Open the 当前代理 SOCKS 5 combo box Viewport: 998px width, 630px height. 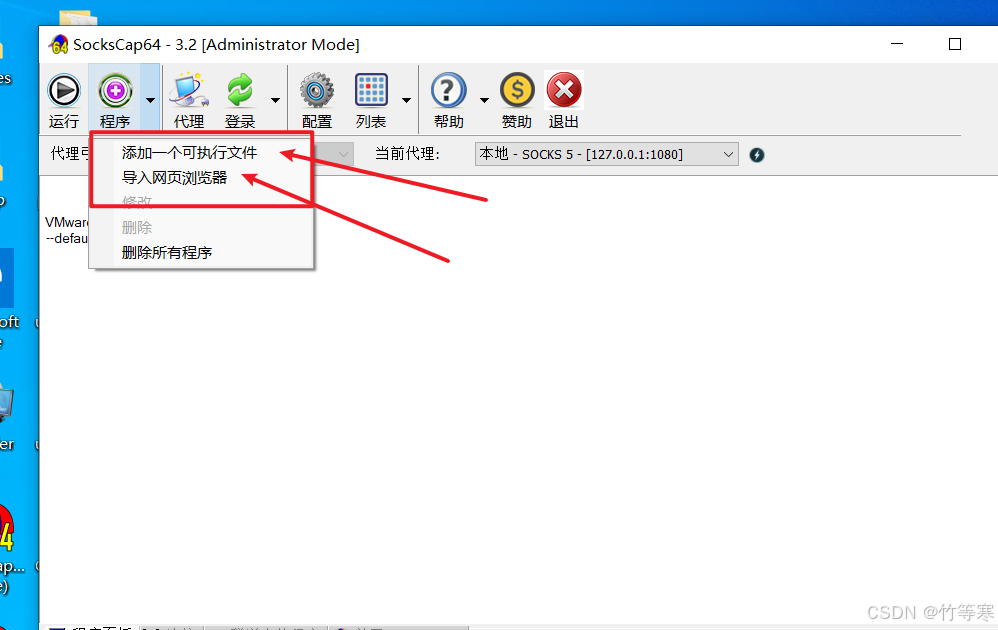click(607, 154)
